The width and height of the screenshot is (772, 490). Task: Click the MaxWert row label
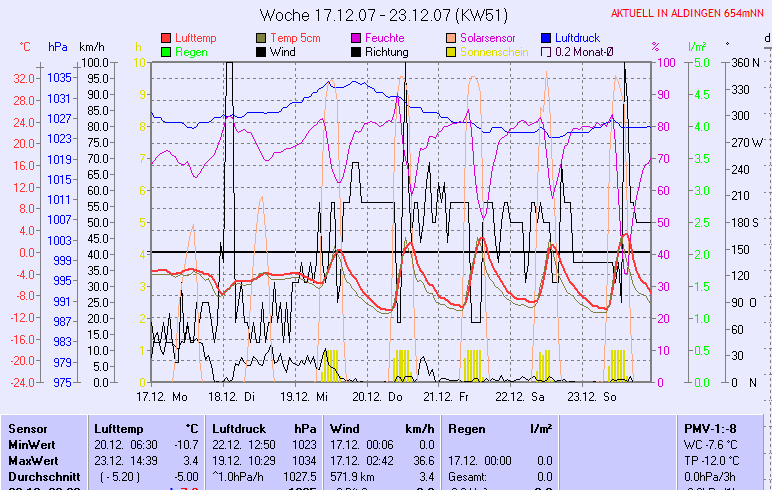[30, 459]
